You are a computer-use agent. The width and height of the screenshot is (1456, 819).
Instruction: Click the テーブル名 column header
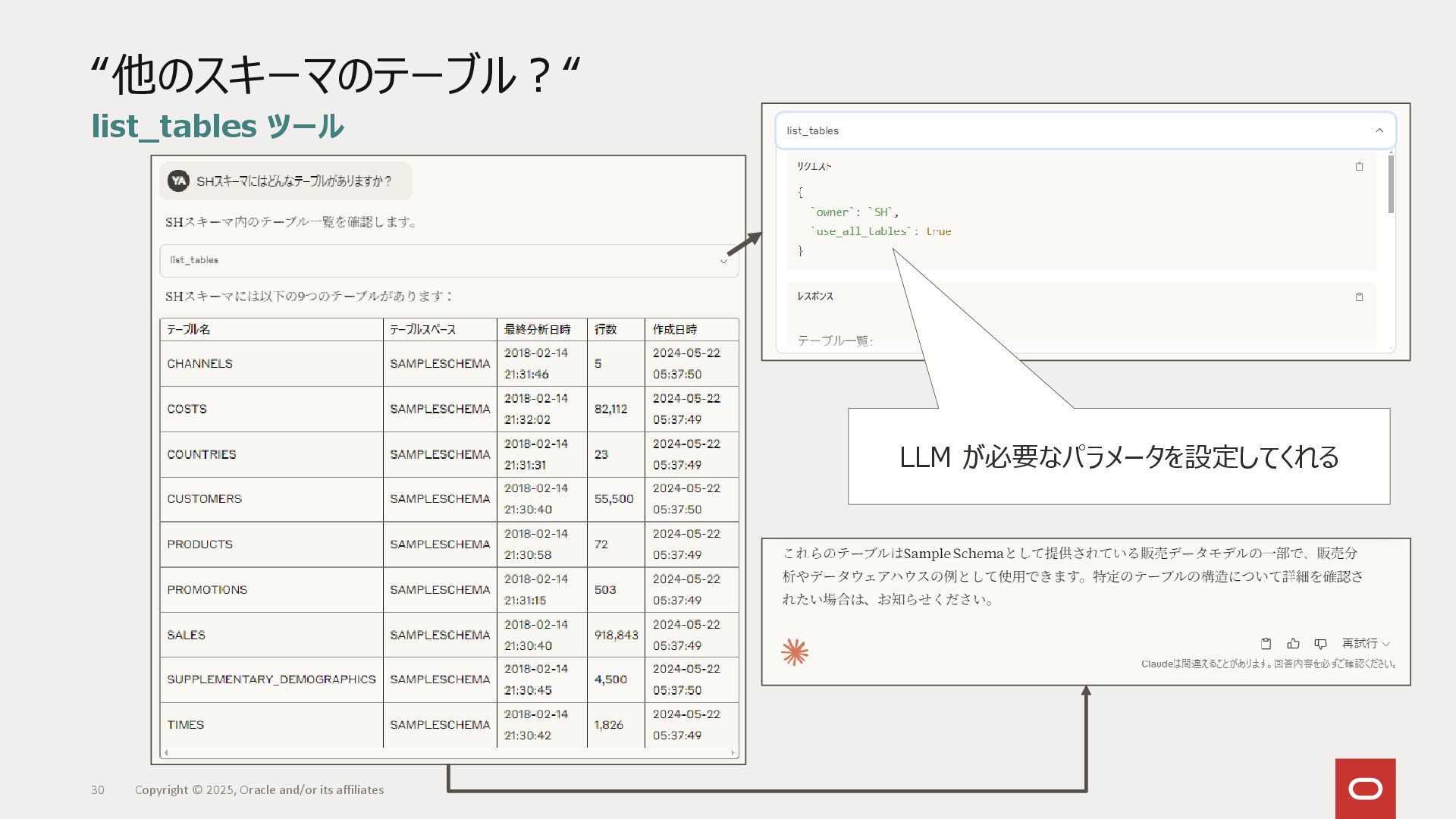pyautogui.click(x=189, y=329)
